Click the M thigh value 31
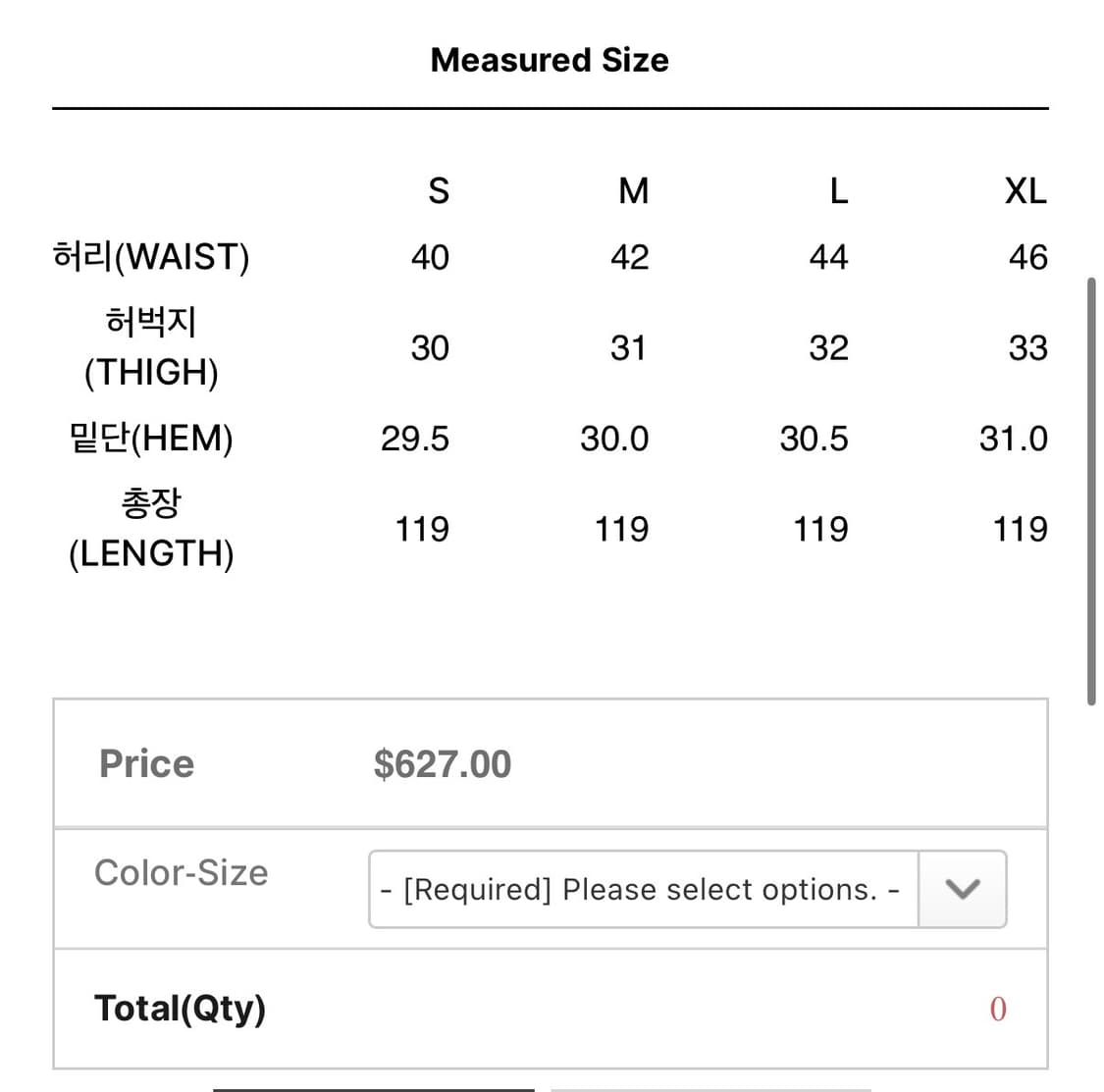 (x=628, y=347)
